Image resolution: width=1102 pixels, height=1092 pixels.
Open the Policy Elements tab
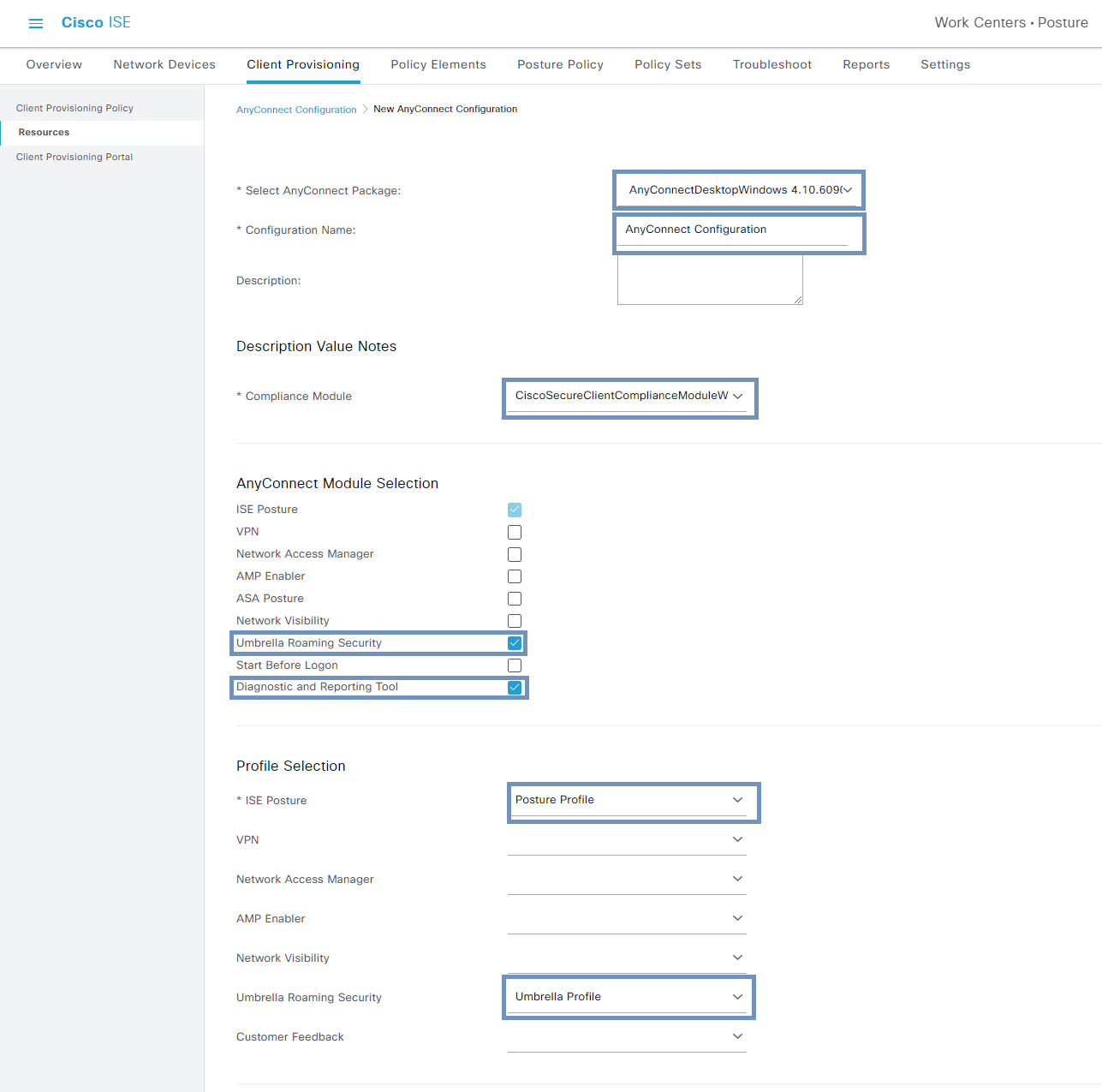tap(438, 64)
